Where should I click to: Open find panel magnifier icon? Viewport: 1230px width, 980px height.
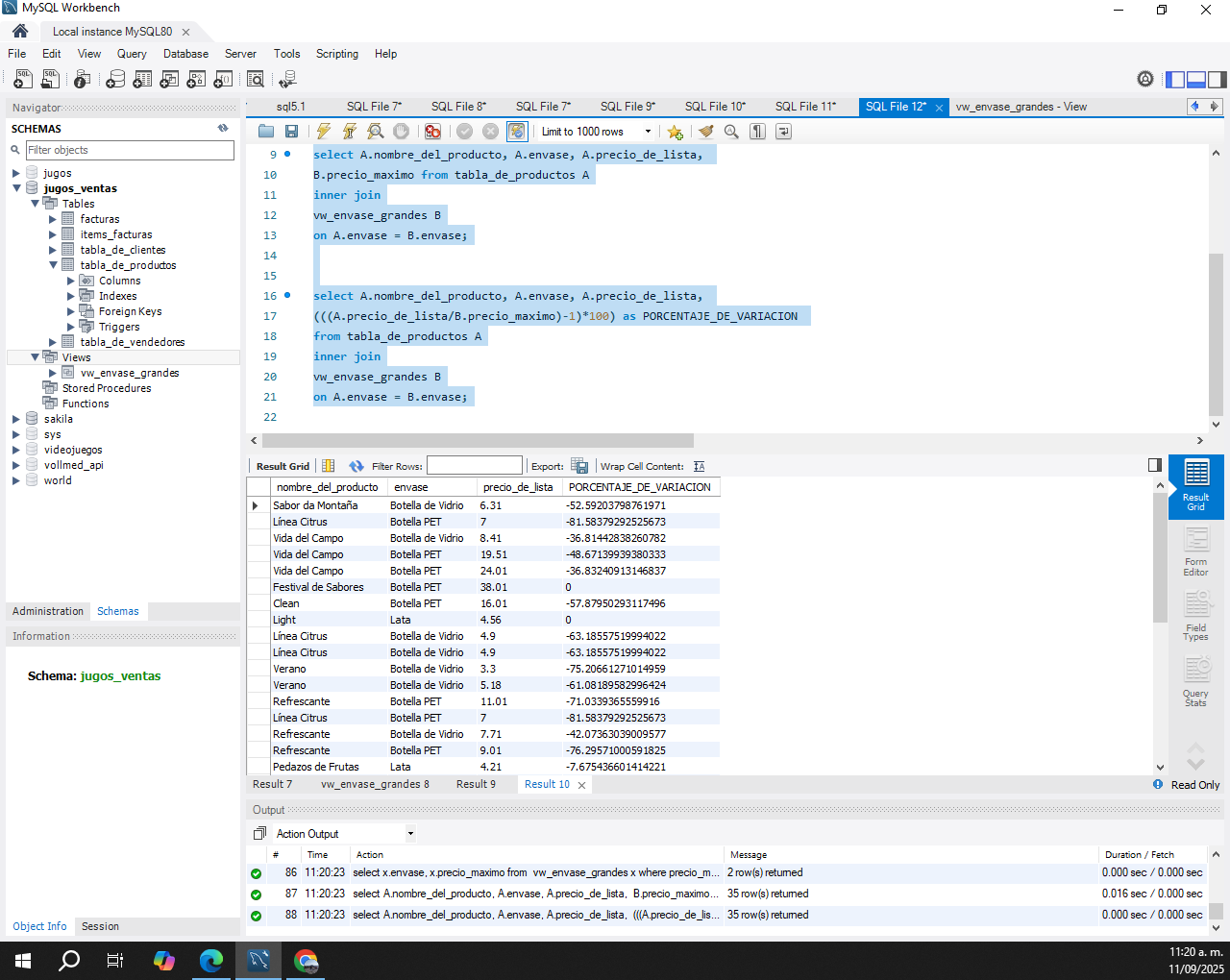[732, 132]
